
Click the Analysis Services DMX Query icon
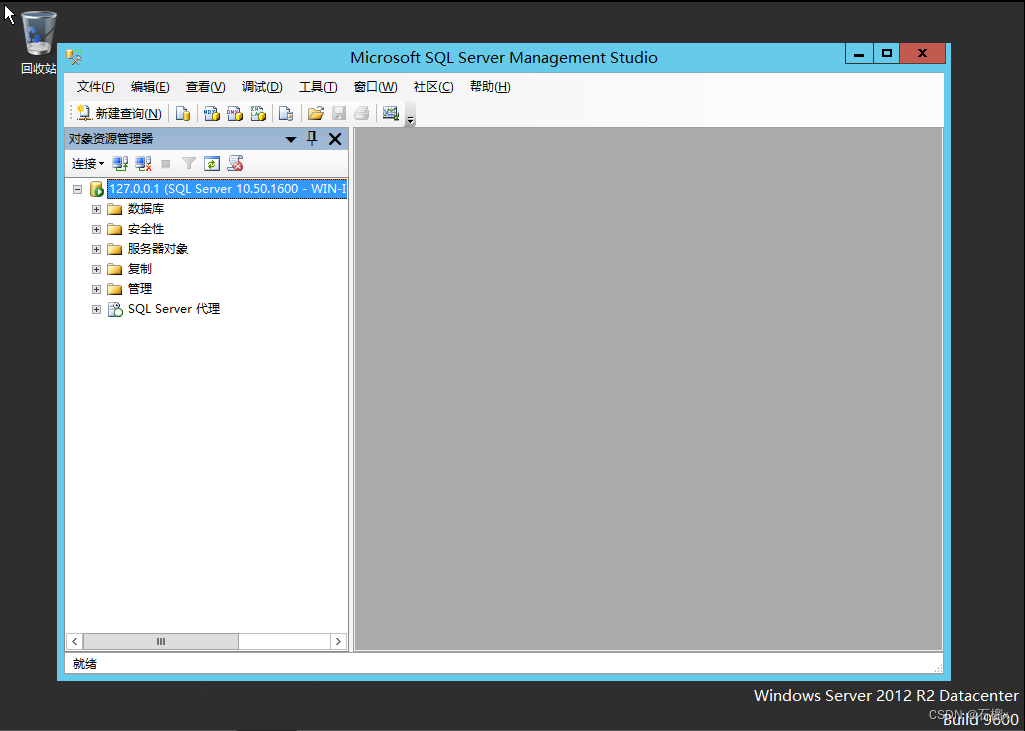pos(235,113)
